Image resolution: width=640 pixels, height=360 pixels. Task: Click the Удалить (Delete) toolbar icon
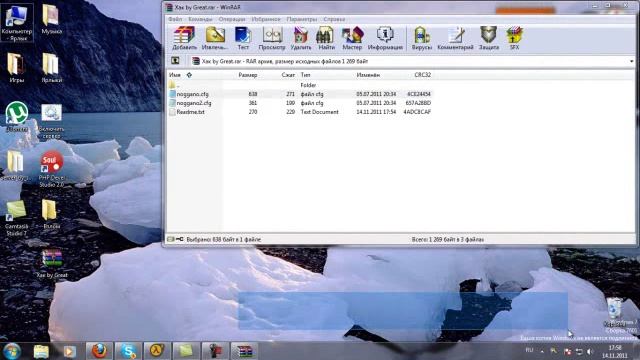pyautogui.click(x=301, y=38)
